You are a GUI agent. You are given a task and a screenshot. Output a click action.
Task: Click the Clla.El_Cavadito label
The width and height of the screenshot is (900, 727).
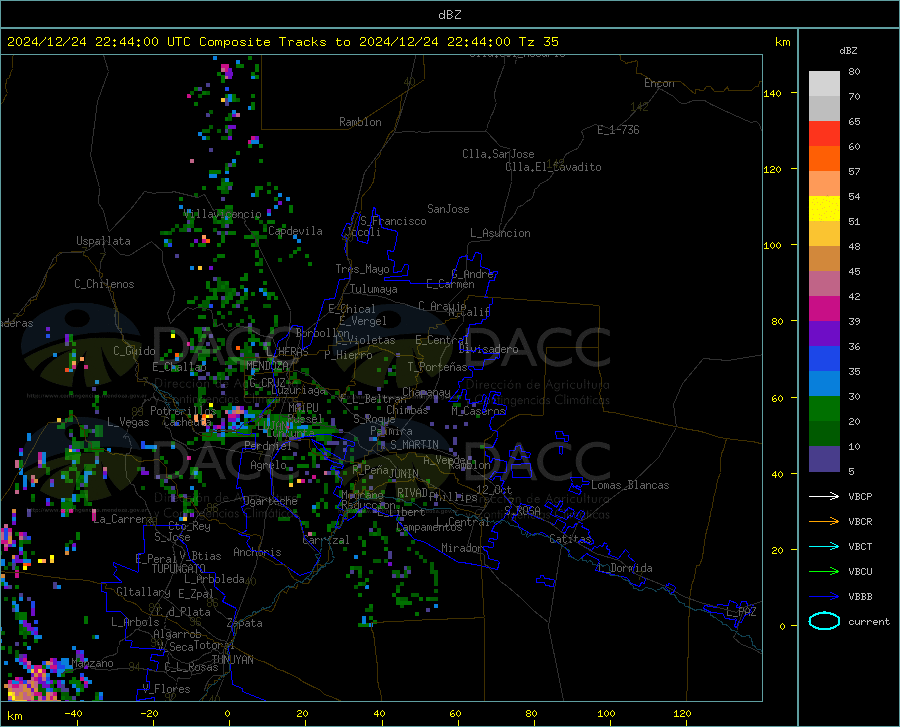coord(553,167)
